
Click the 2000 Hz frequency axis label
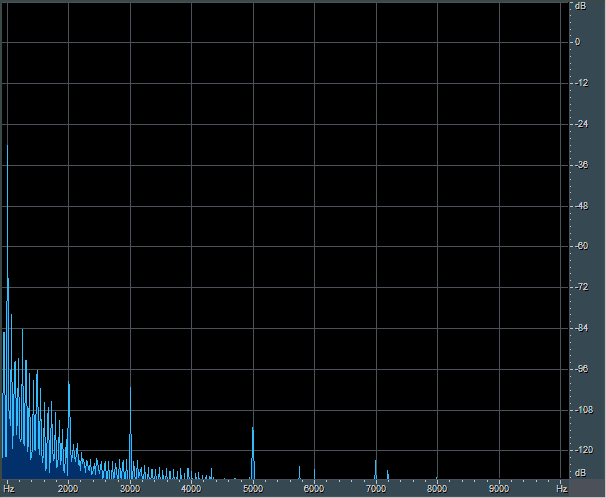[x=68, y=489]
